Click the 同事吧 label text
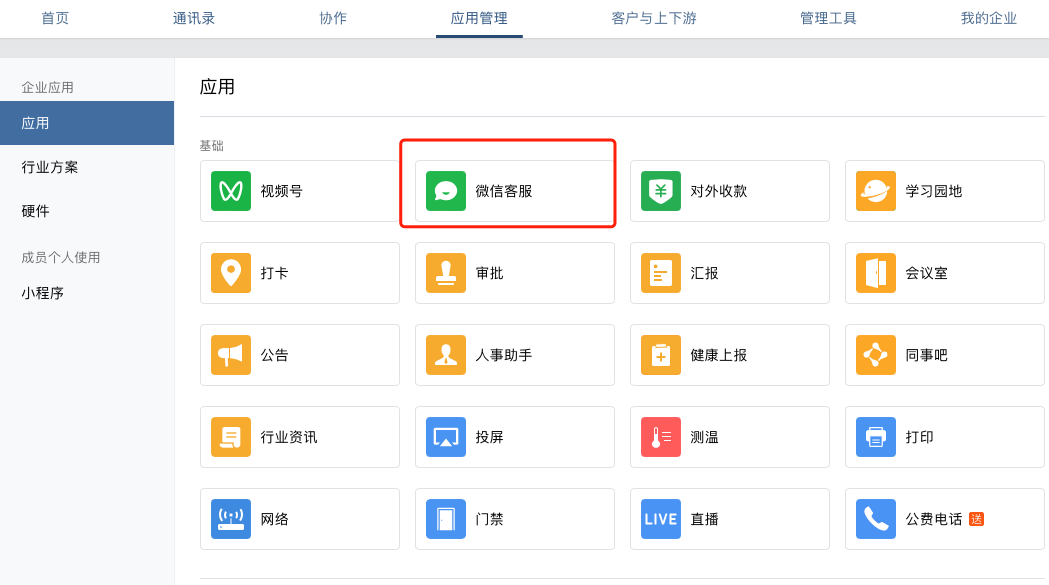 (927, 355)
